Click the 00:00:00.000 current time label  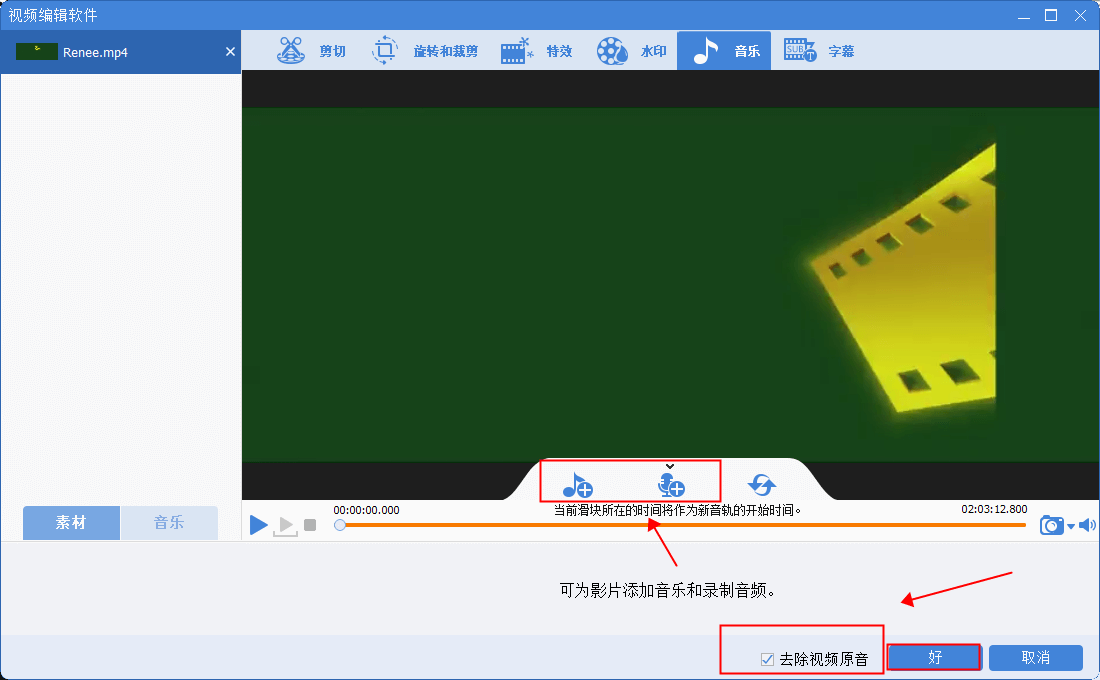coord(366,510)
